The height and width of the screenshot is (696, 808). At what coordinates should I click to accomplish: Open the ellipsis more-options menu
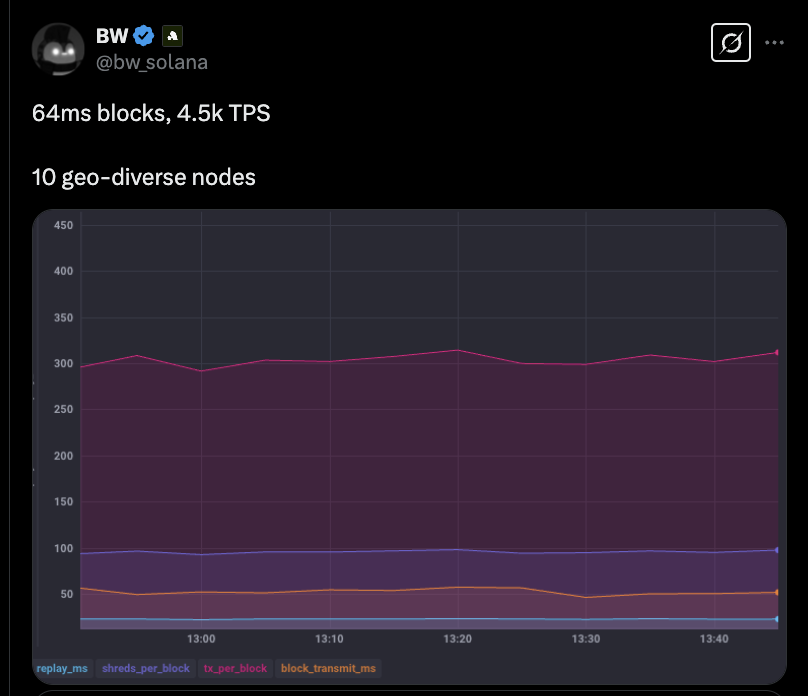tap(775, 43)
